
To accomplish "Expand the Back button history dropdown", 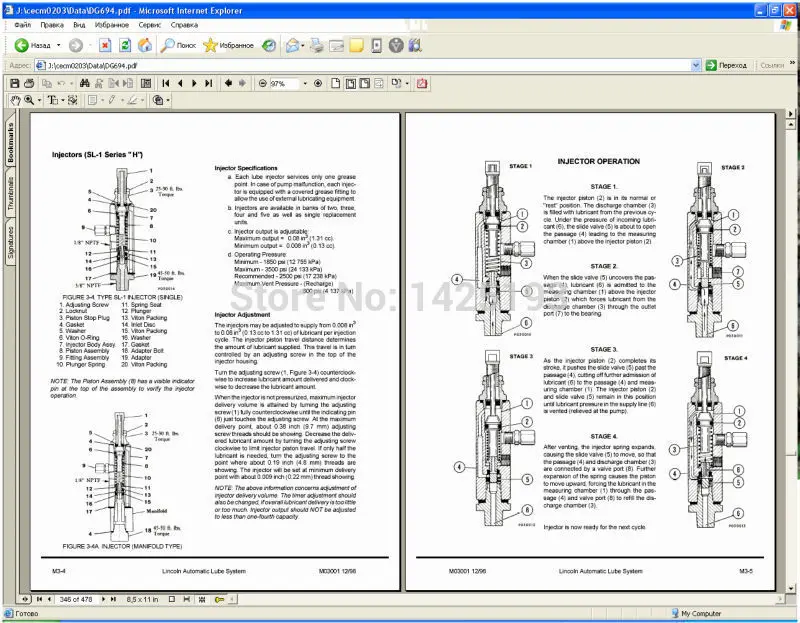I will [57, 45].
